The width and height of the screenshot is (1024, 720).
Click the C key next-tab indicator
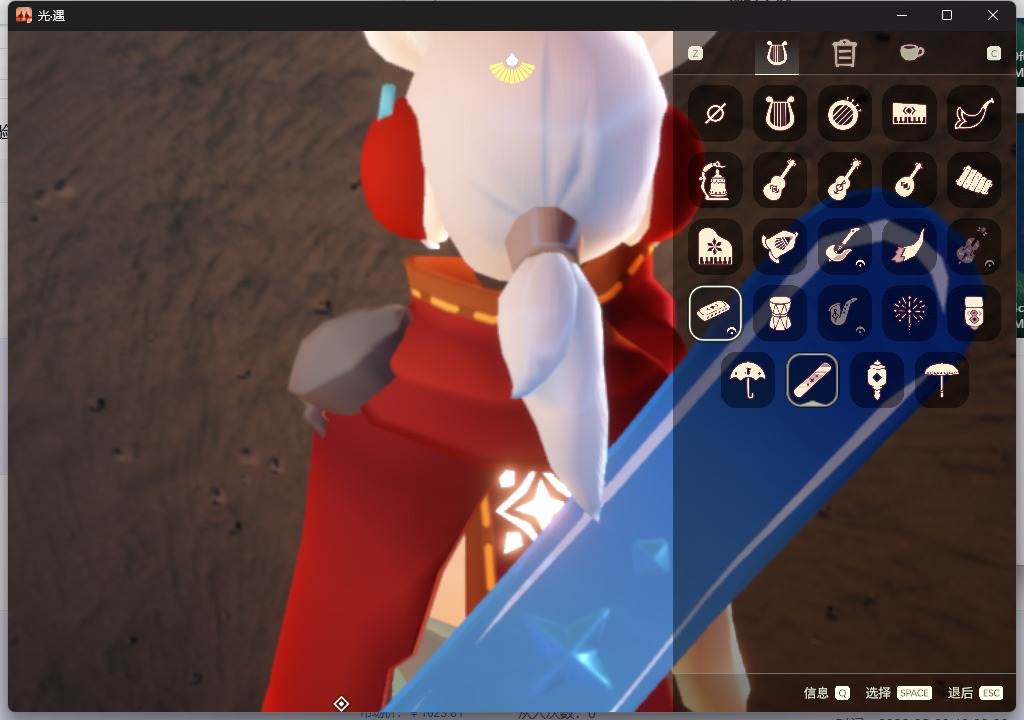993,54
